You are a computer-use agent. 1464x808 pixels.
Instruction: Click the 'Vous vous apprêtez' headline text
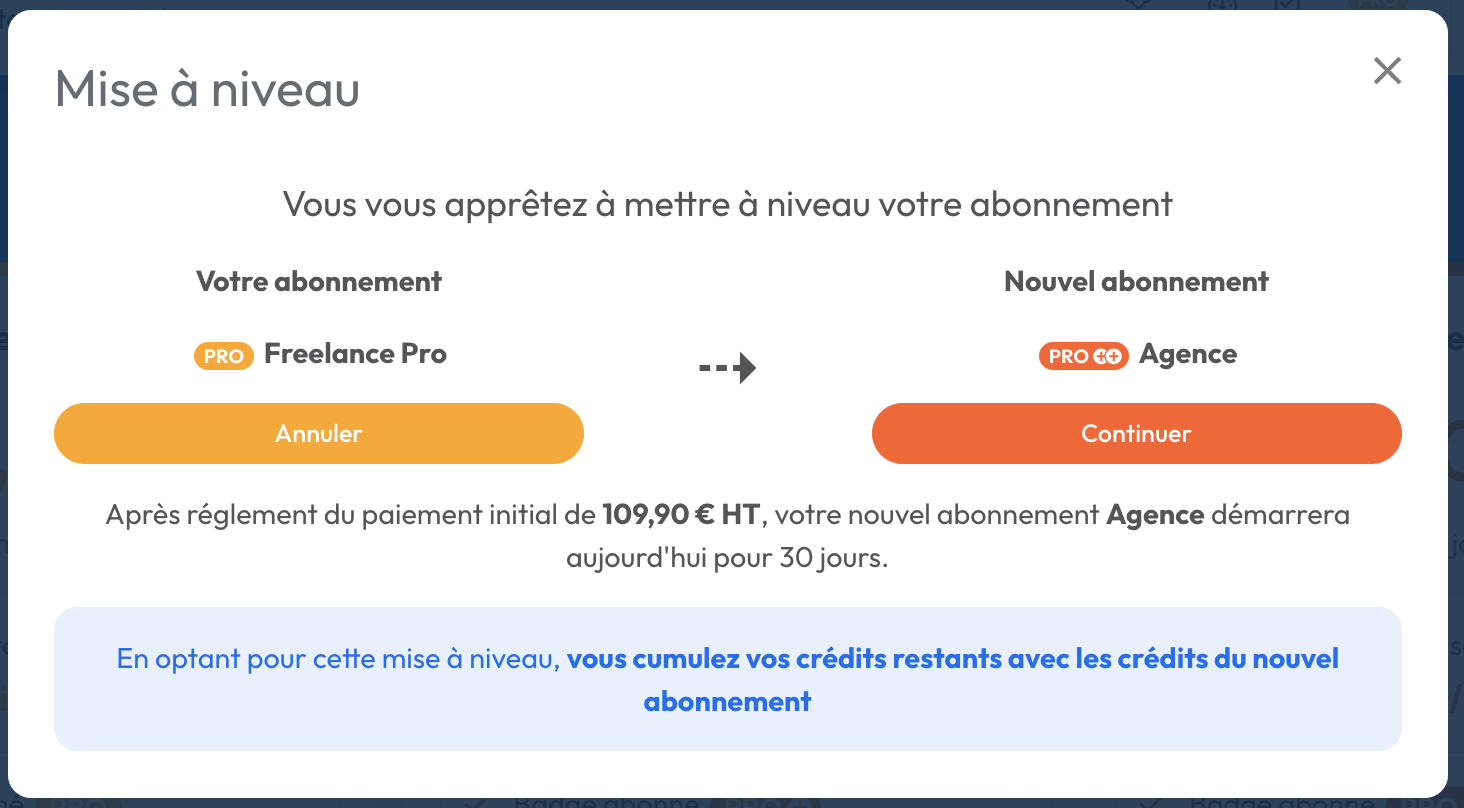tap(727, 204)
